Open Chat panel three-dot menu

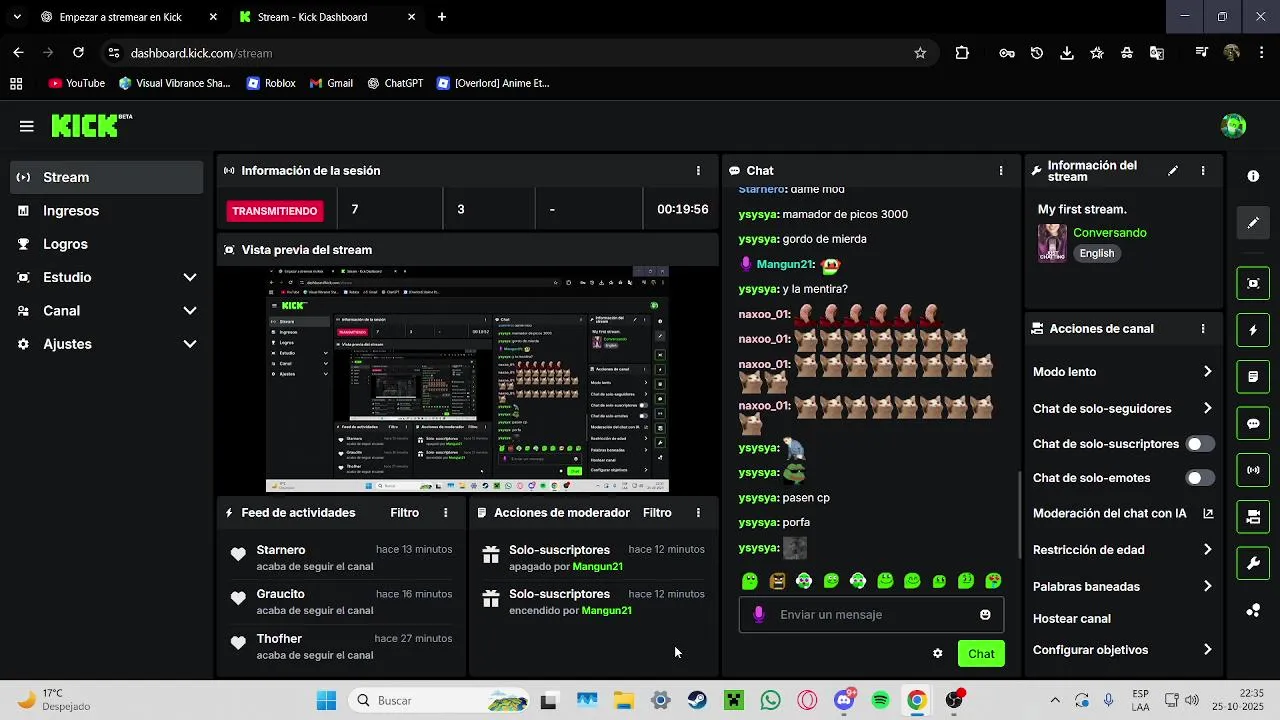point(1001,171)
